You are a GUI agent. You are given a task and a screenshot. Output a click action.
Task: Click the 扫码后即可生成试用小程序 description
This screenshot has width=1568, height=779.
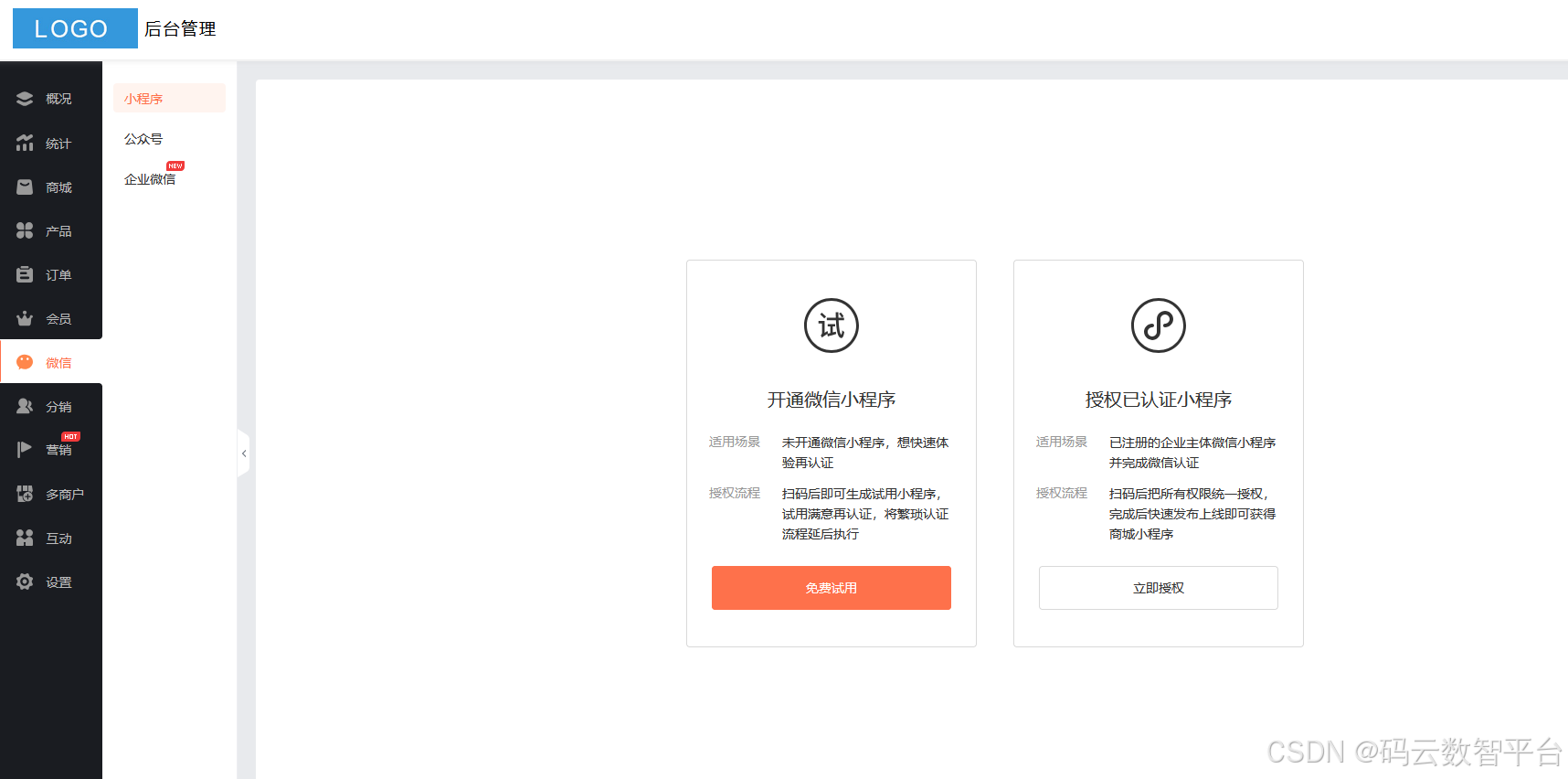[x=865, y=514]
